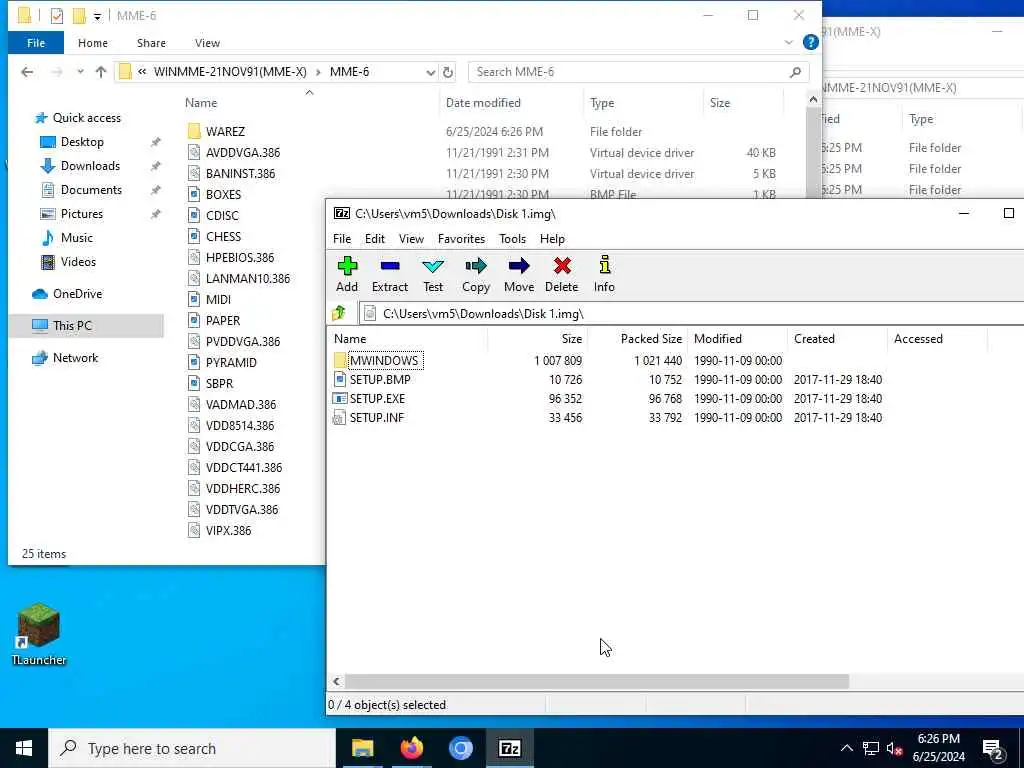The width and height of the screenshot is (1024, 768).
Task: Open Explorer help via the question mark icon
Action: pyautogui.click(x=810, y=42)
